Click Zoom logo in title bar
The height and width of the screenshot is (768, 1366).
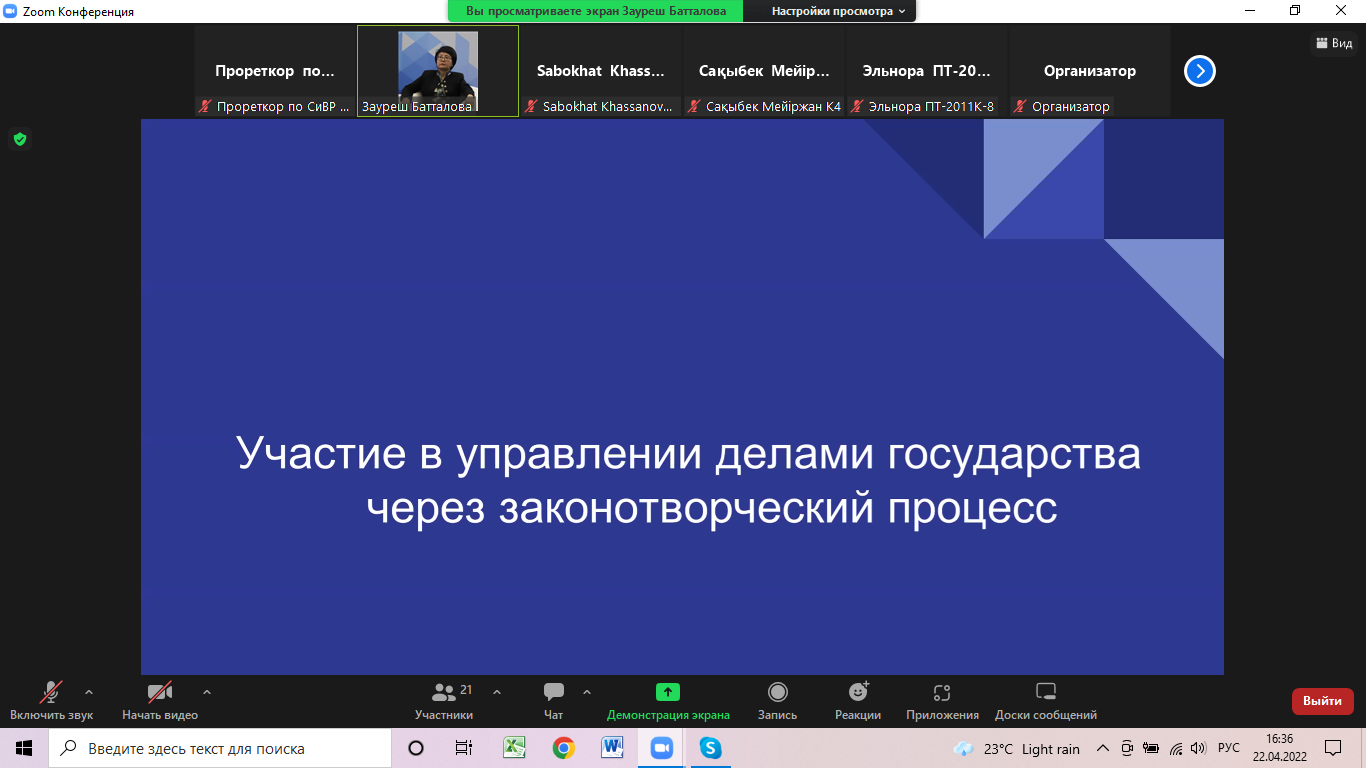[x=12, y=11]
